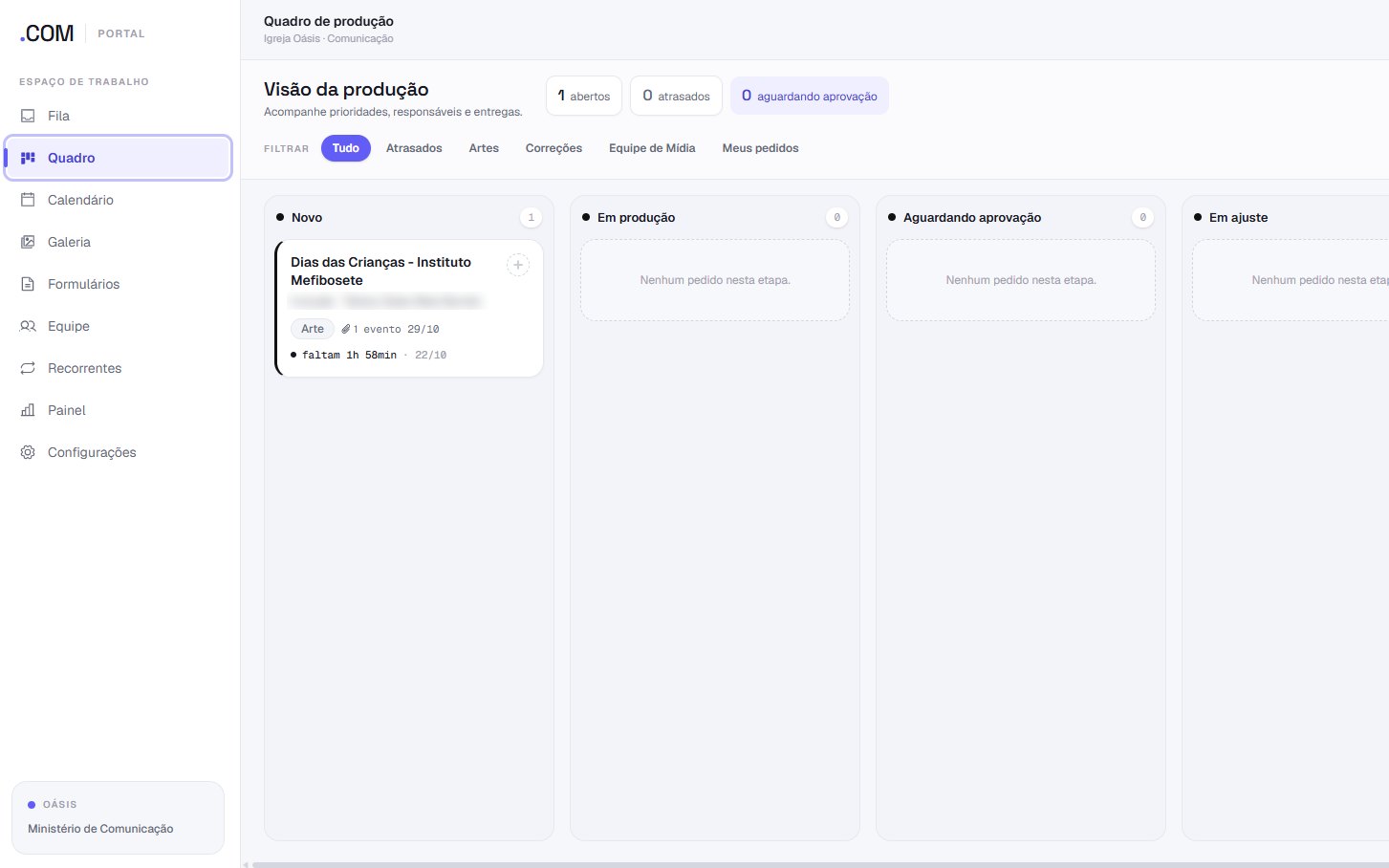Image resolution: width=1389 pixels, height=868 pixels.
Task: Open the Painel chart icon
Action: click(28, 410)
